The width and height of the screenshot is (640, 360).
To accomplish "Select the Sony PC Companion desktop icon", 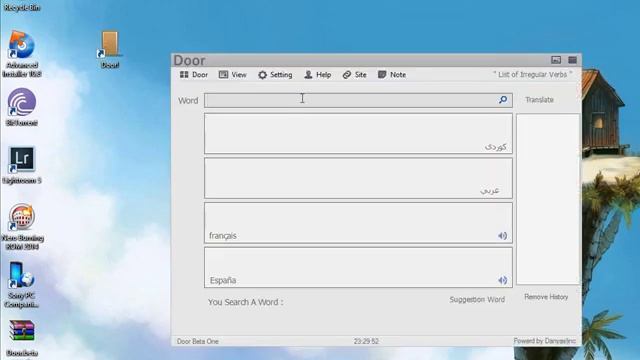I will (x=22, y=284).
